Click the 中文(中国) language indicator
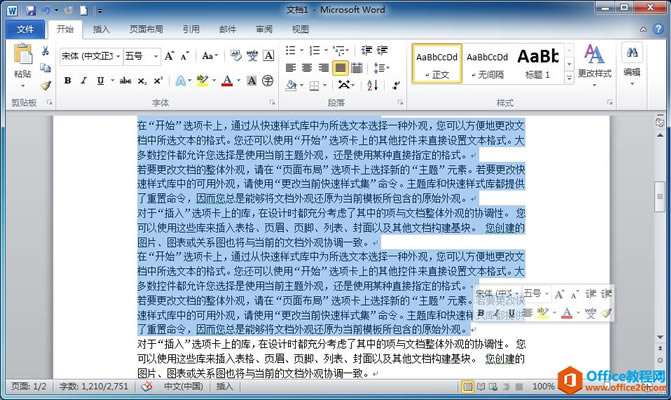Image resolution: width=671 pixels, height=400 pixels. [184, 386]
